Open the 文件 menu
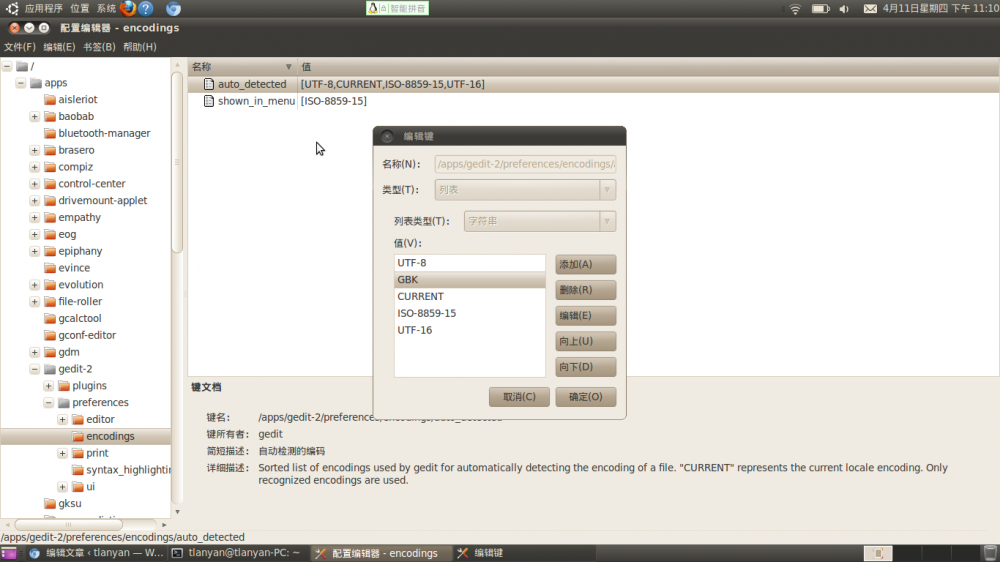This screenshot has height=562, width=1000. click(19, 47)
